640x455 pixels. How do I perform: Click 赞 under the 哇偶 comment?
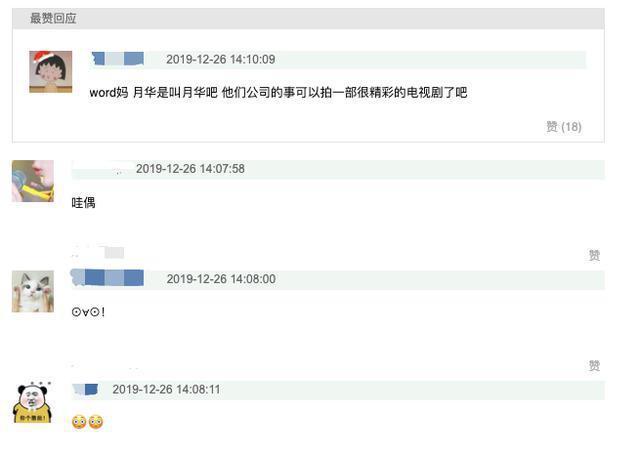(594, 255)
